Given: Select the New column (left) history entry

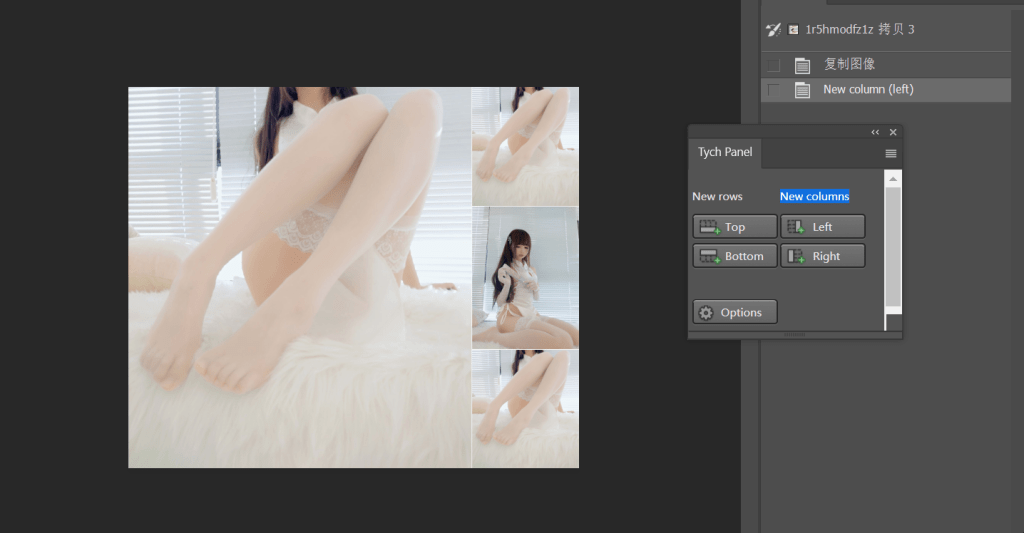Looking at the screenshot, I should coord(886,89).
